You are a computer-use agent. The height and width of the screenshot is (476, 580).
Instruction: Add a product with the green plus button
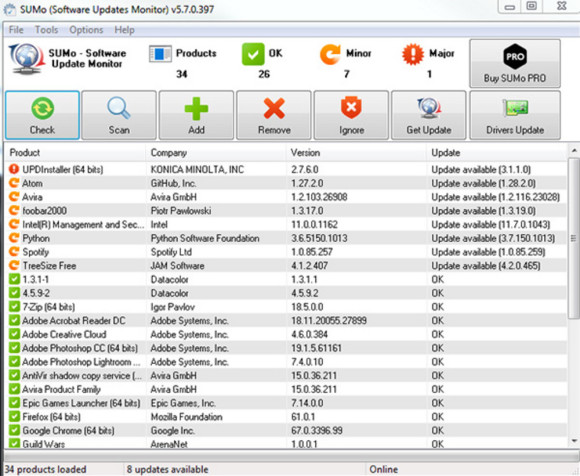[196, 115]
